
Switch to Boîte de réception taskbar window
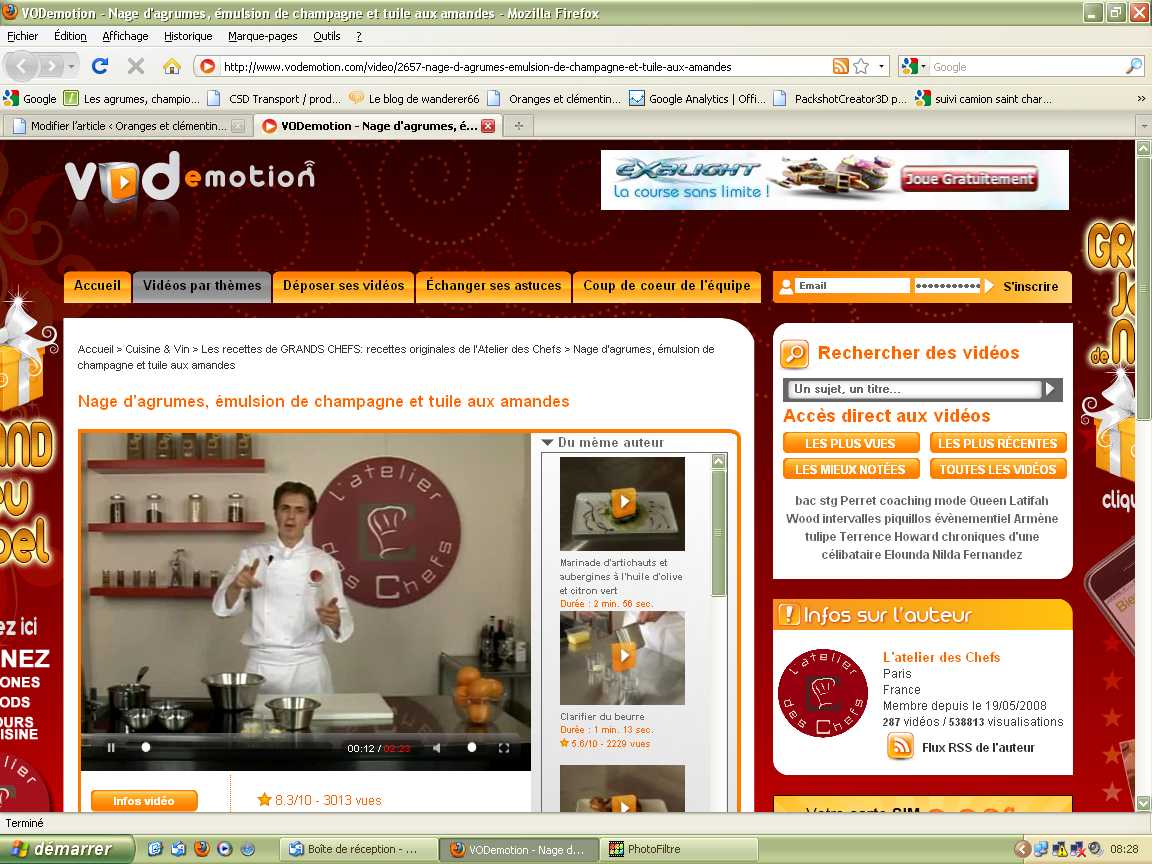click(x=357, y=849)
